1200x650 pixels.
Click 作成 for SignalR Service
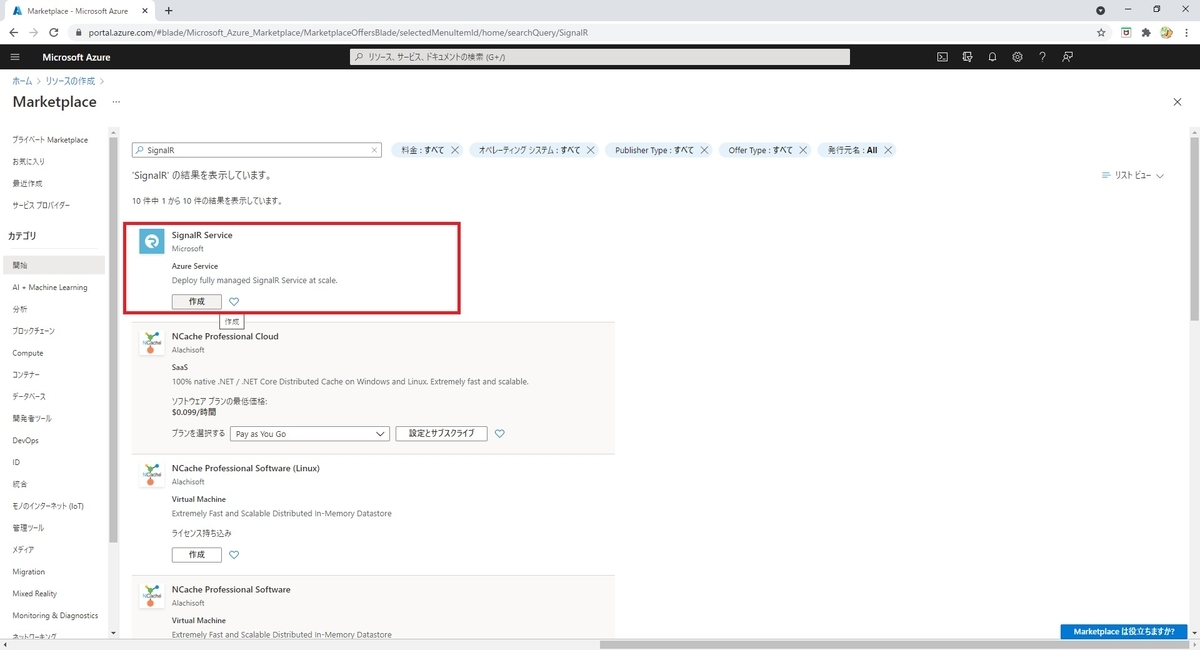coord(197,301)
